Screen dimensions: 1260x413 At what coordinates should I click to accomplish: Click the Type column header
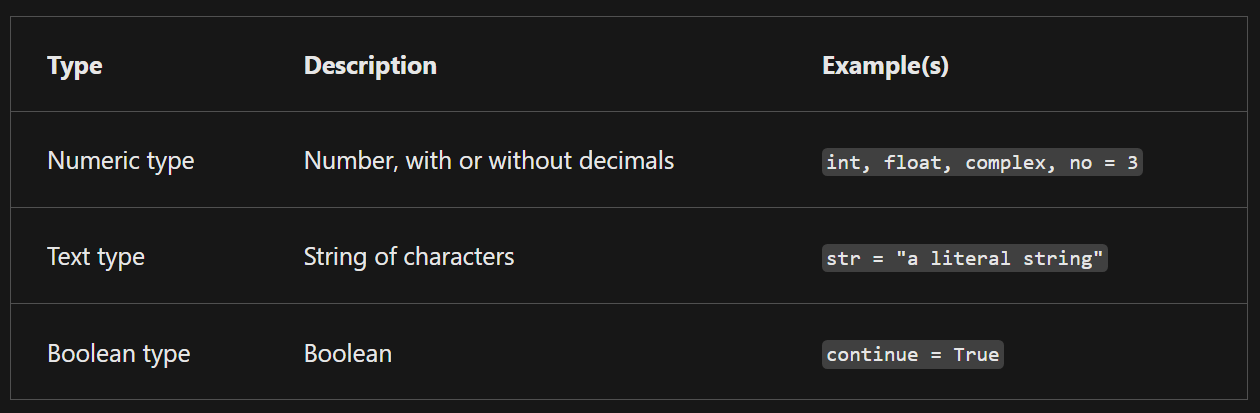coord(75,66)
